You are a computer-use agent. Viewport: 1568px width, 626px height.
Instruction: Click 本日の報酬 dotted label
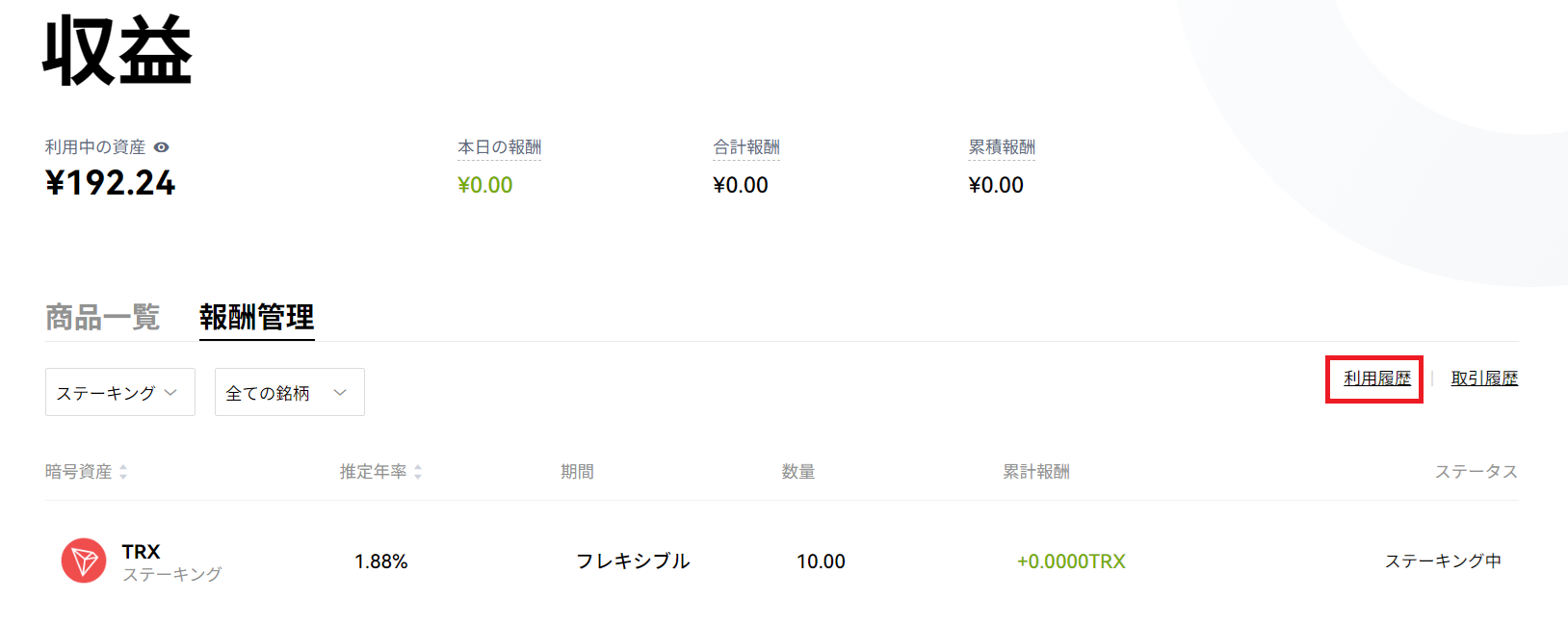499,147
